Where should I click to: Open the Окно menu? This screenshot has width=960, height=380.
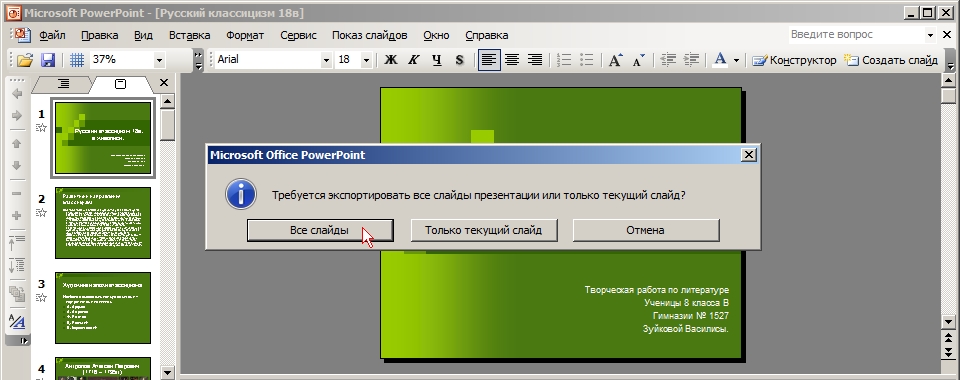436,35
